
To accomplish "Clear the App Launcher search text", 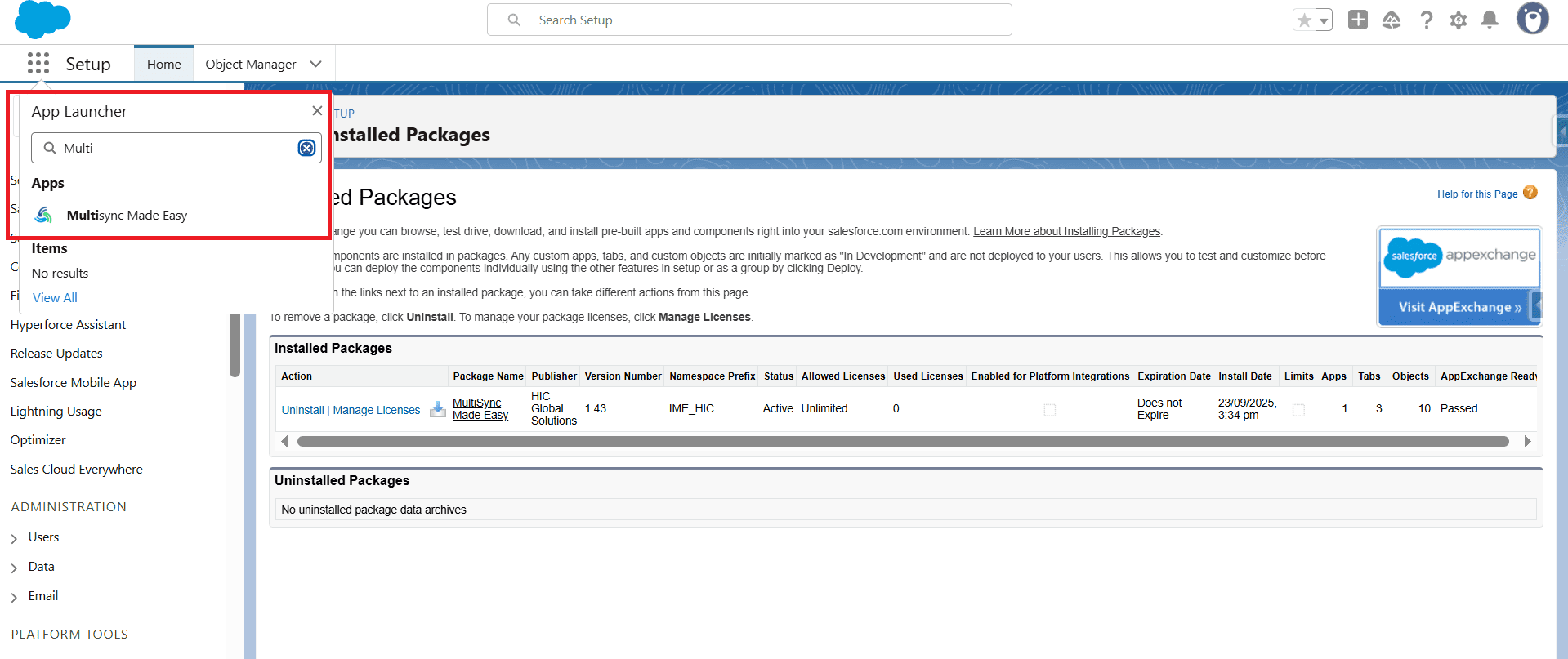I will point(306,148).
